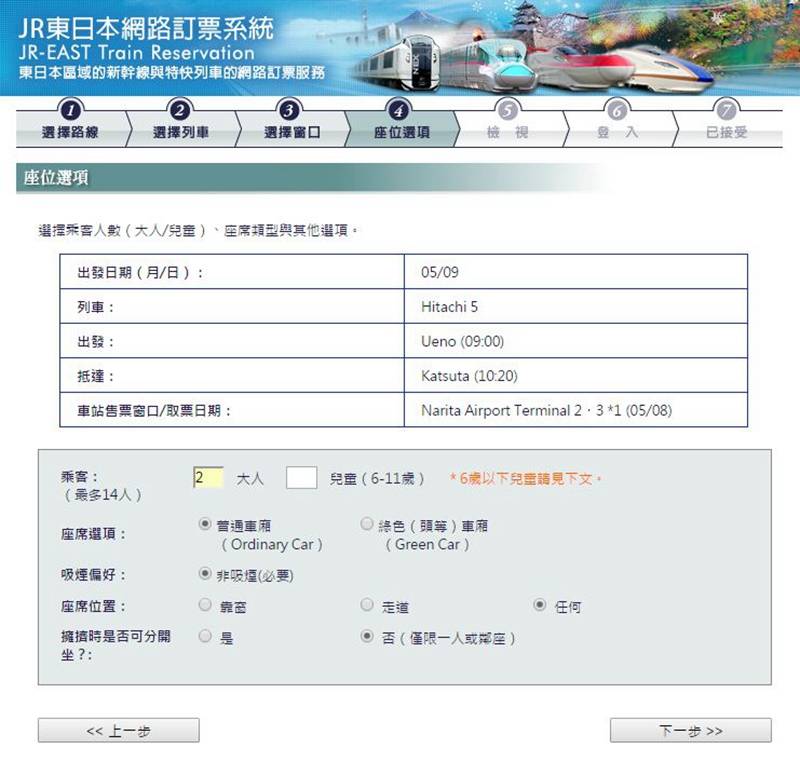
Task: Select 否 to keep adjacent seats only
Action: pos(367,636)
